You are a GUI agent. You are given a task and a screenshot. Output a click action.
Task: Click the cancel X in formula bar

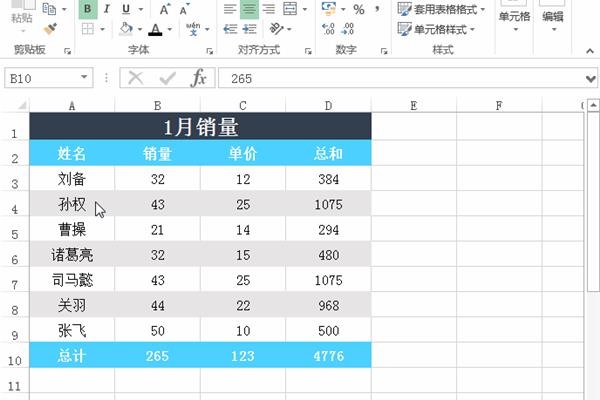click(135, 78)
